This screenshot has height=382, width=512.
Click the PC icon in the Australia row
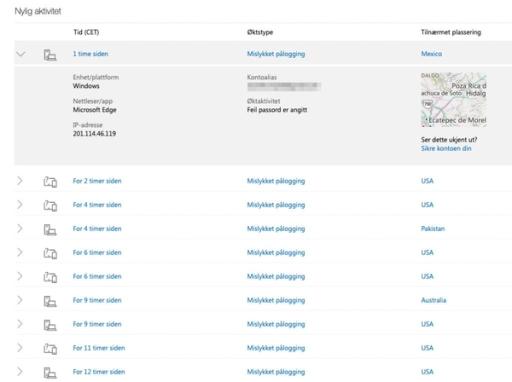point(50,301)
